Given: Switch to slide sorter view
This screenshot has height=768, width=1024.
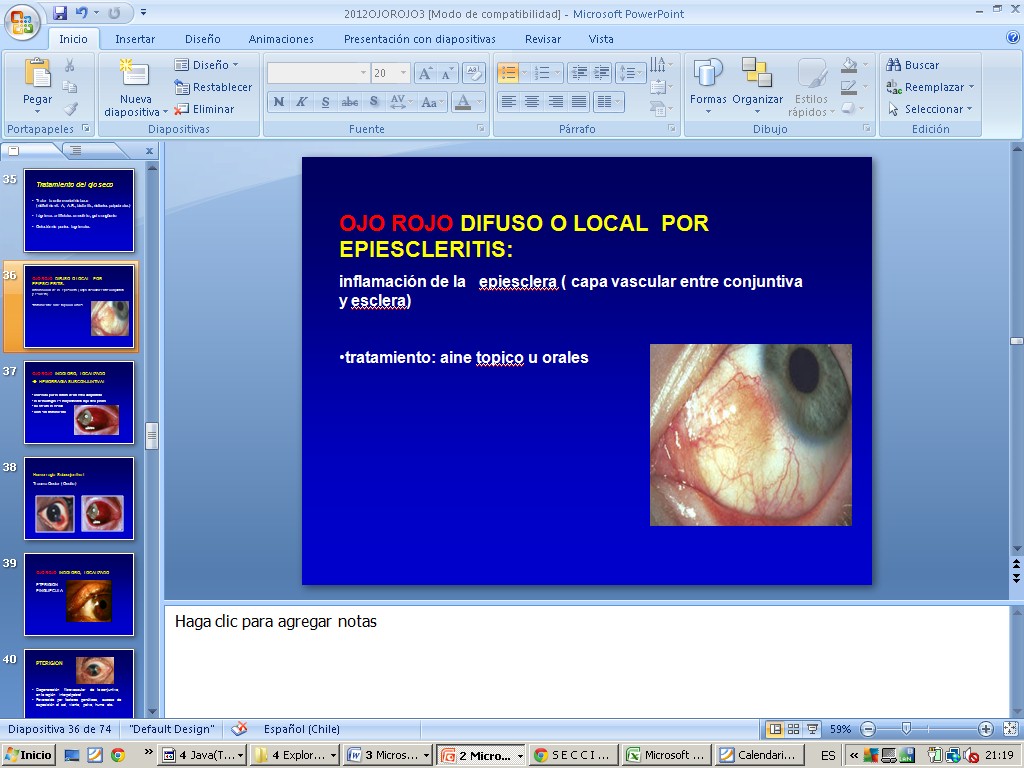Looking at the screenshot, I should (x=793, y=729).
